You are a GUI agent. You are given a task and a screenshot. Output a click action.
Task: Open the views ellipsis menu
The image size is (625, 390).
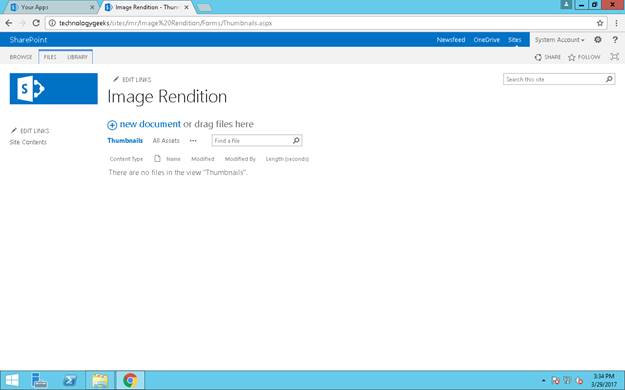click(x=193, y=141)
